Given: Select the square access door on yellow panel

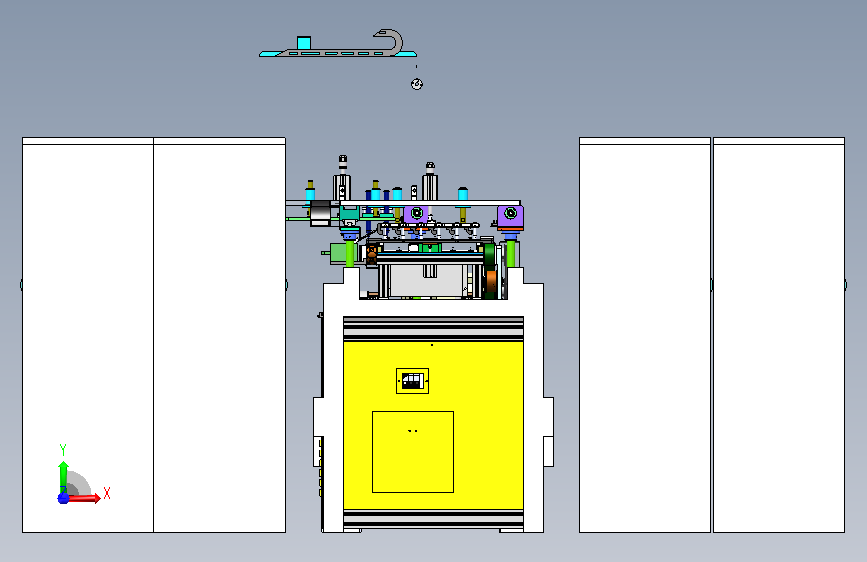Looking at the screenshot, I should click(413, 452).
